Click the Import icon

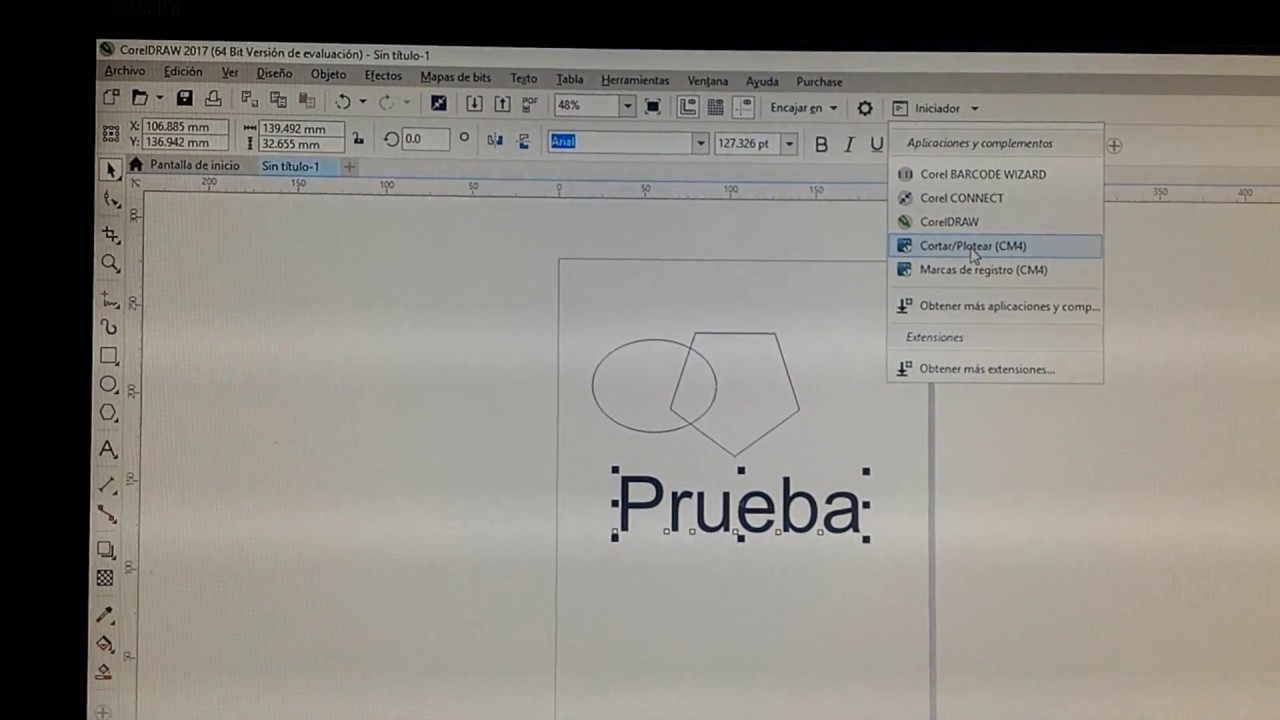474,104
